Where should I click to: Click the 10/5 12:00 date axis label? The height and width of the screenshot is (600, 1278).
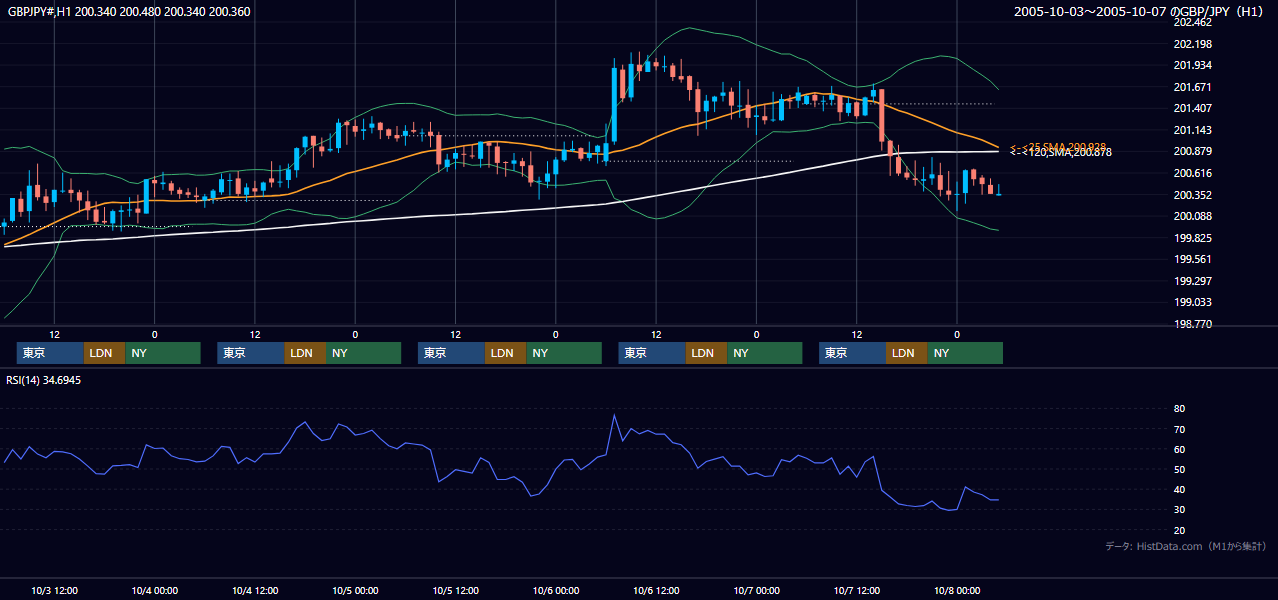coord(456,591)
